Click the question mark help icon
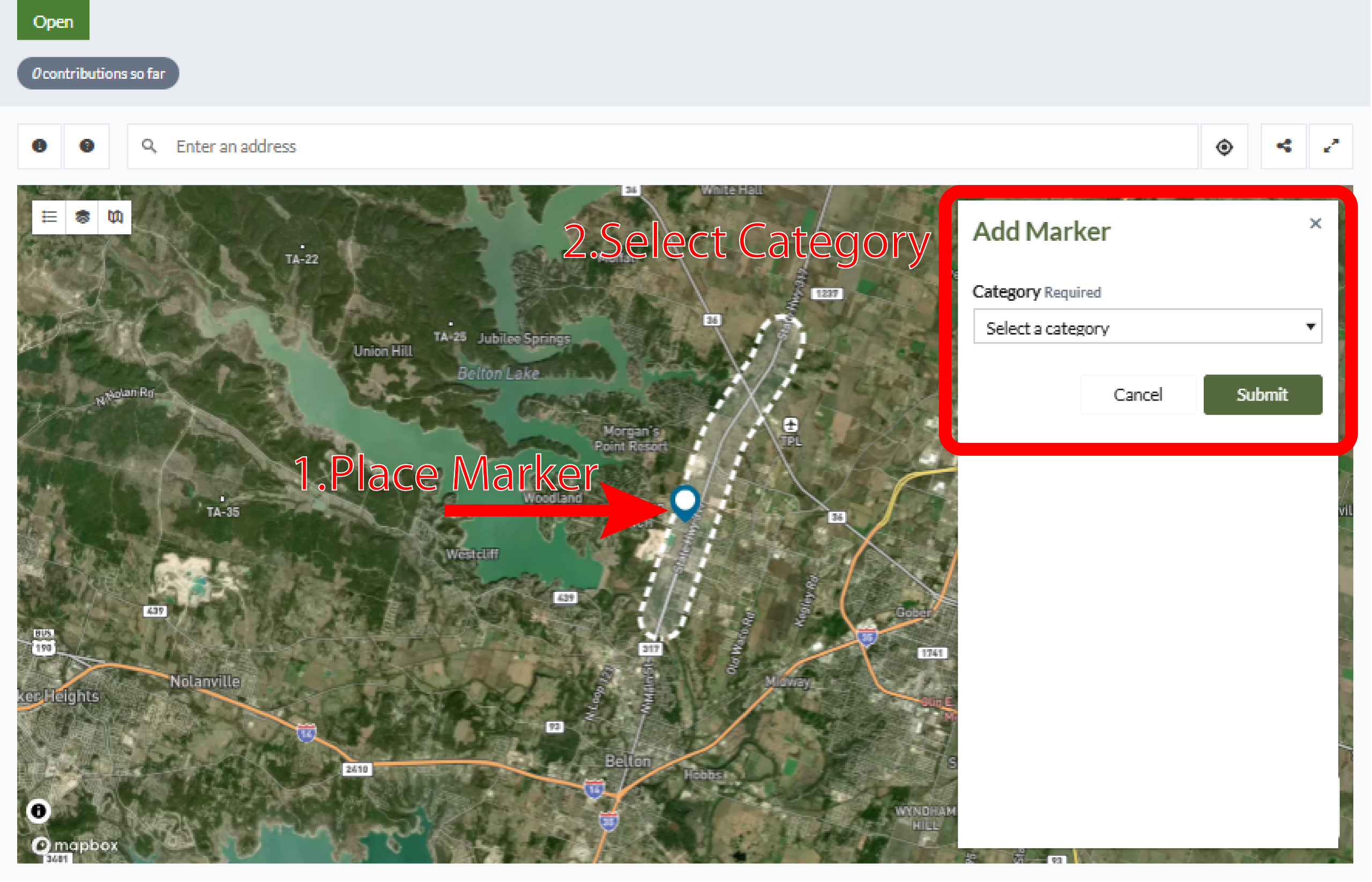The image size is (1372, 882). coord(86,146)
